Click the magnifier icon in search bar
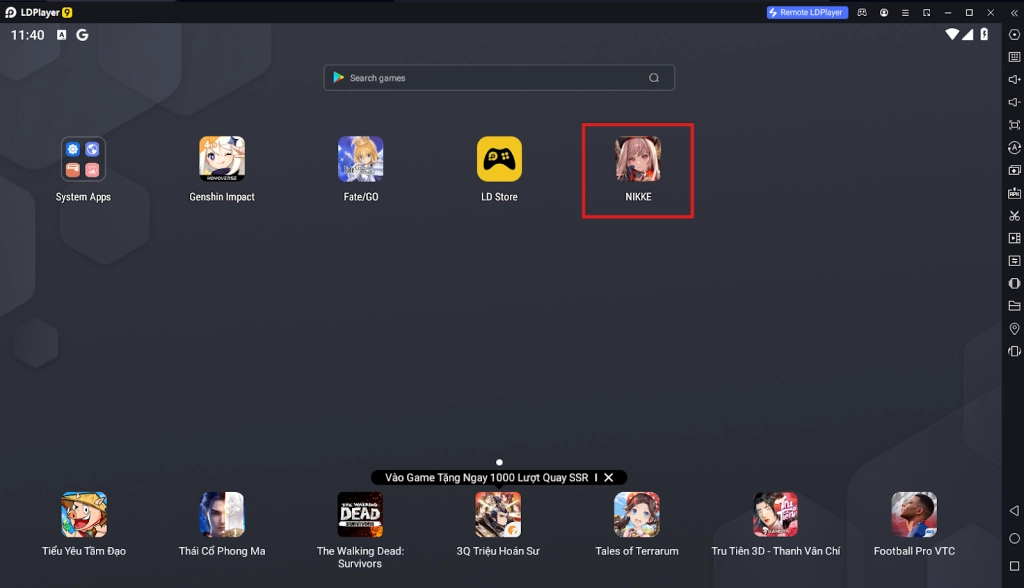The height and width of the screenshot is (588, 1024). pyautogui.click(x=654, y=78)
